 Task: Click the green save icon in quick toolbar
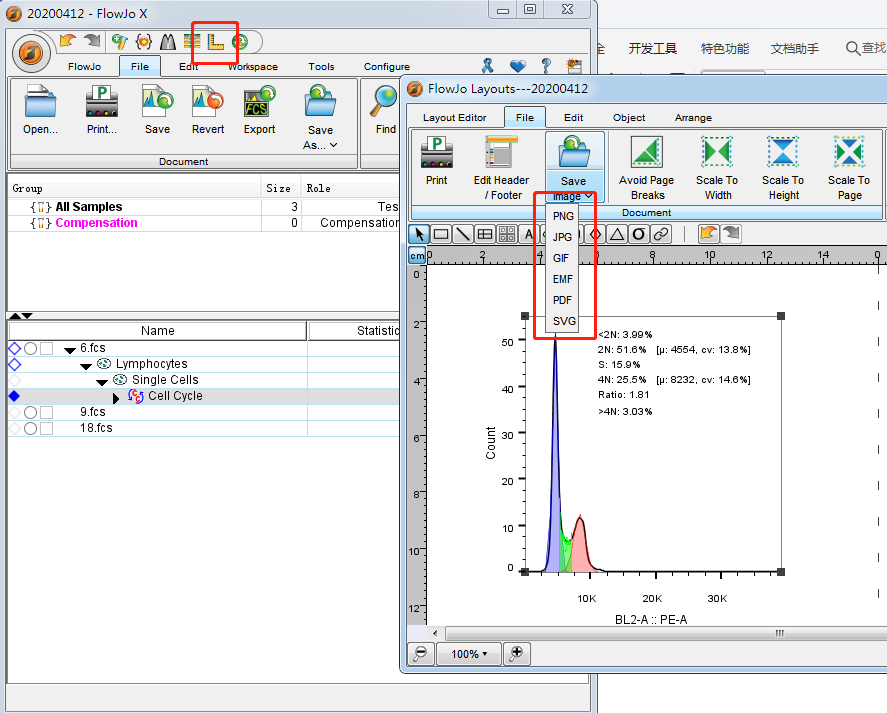[x=240, y=41]
